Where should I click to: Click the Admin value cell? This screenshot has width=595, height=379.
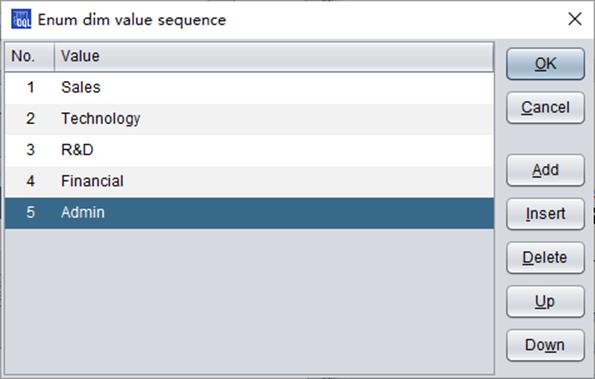274,212
